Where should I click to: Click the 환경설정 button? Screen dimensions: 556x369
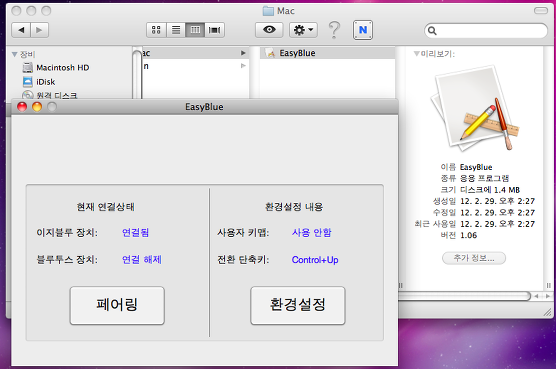298,305
